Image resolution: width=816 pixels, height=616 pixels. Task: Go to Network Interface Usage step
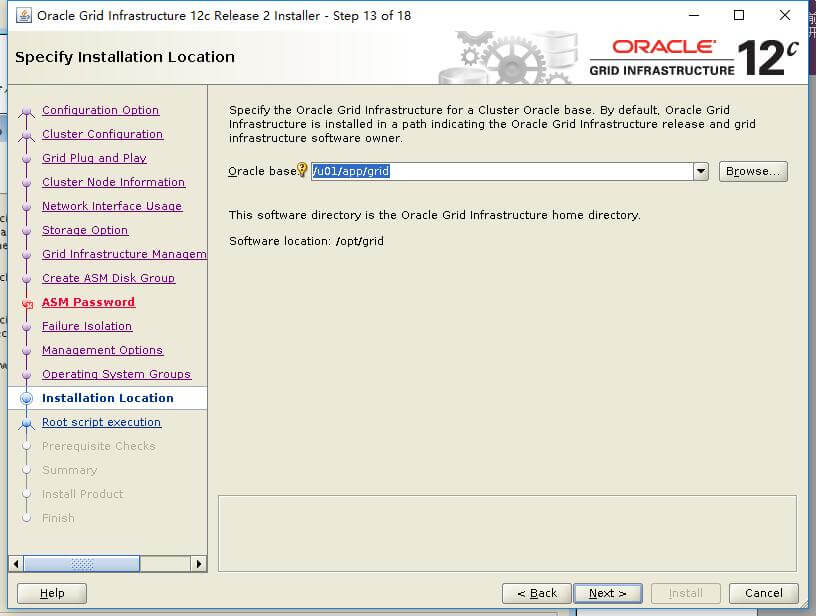(x=112, y=206)
